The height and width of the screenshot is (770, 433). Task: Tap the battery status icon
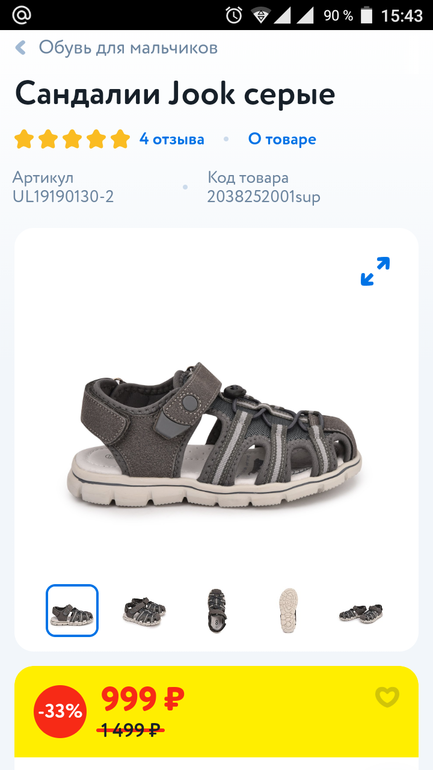coord(366,15)
